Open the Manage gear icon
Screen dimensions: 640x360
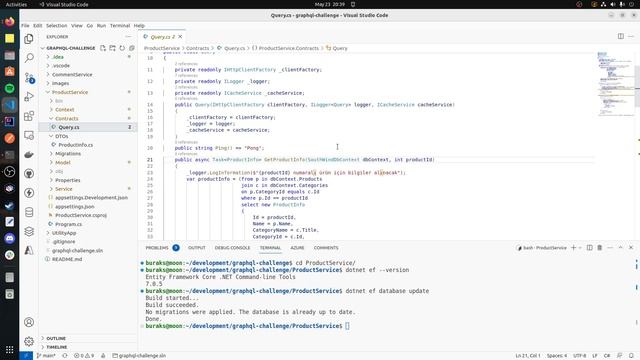tap(29, 341)
